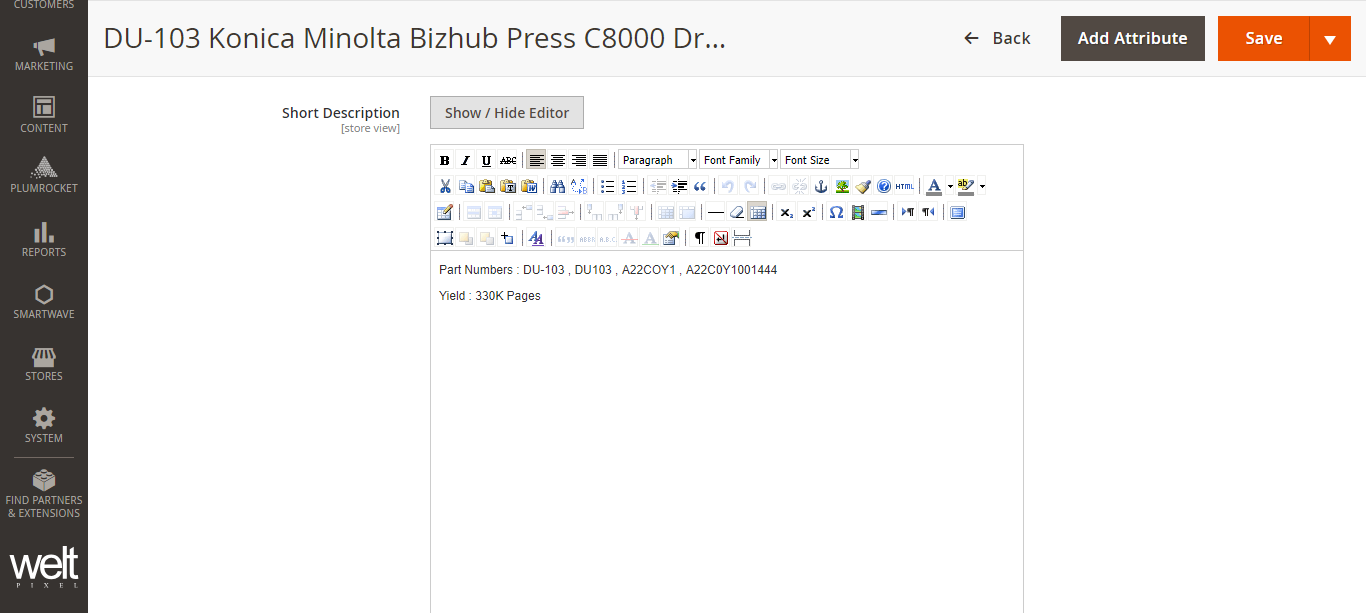Open the Paragraph format dropdown

tap(658, 160)
